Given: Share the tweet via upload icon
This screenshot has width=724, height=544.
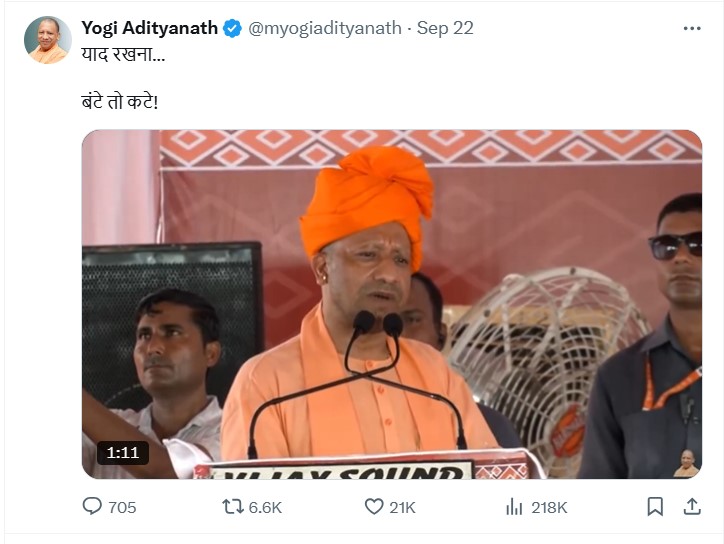Looking at the screenshot, I should 692,507.
